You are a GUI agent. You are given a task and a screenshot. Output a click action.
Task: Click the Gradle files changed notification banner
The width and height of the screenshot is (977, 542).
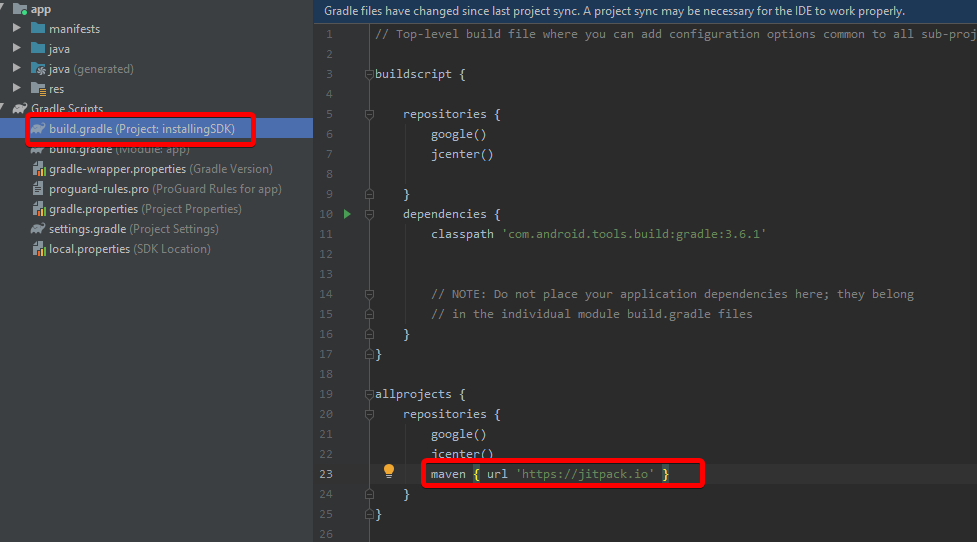[x=614, y=11]
